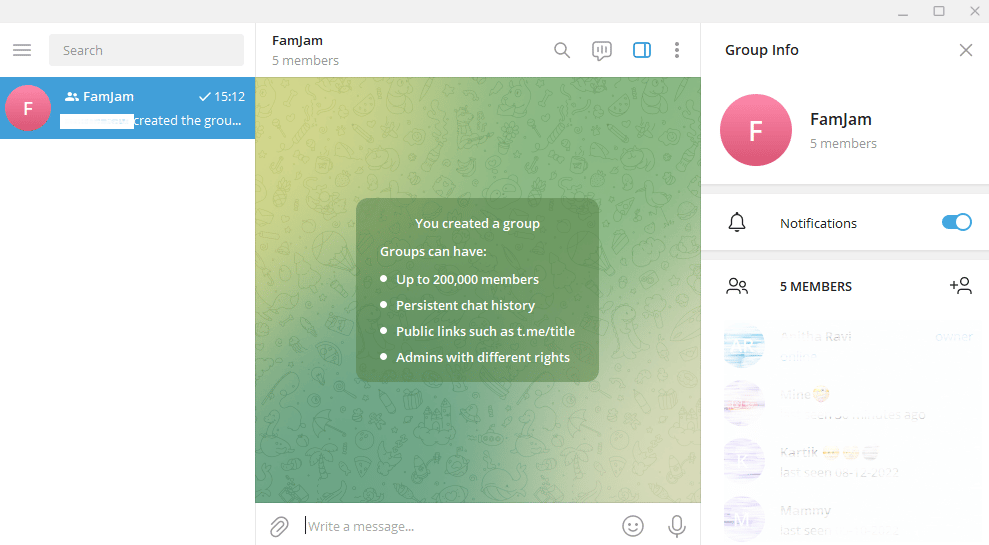
Task: Toggle the Notifications switch off
Action: coord(957,222)
